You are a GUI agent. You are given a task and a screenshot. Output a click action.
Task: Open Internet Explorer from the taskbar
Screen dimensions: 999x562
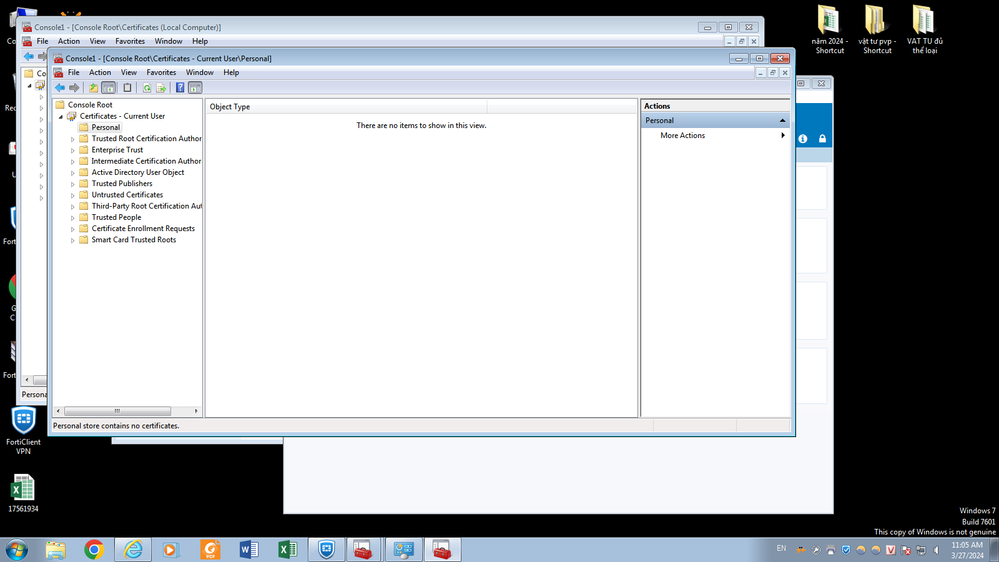click(133, 549)
